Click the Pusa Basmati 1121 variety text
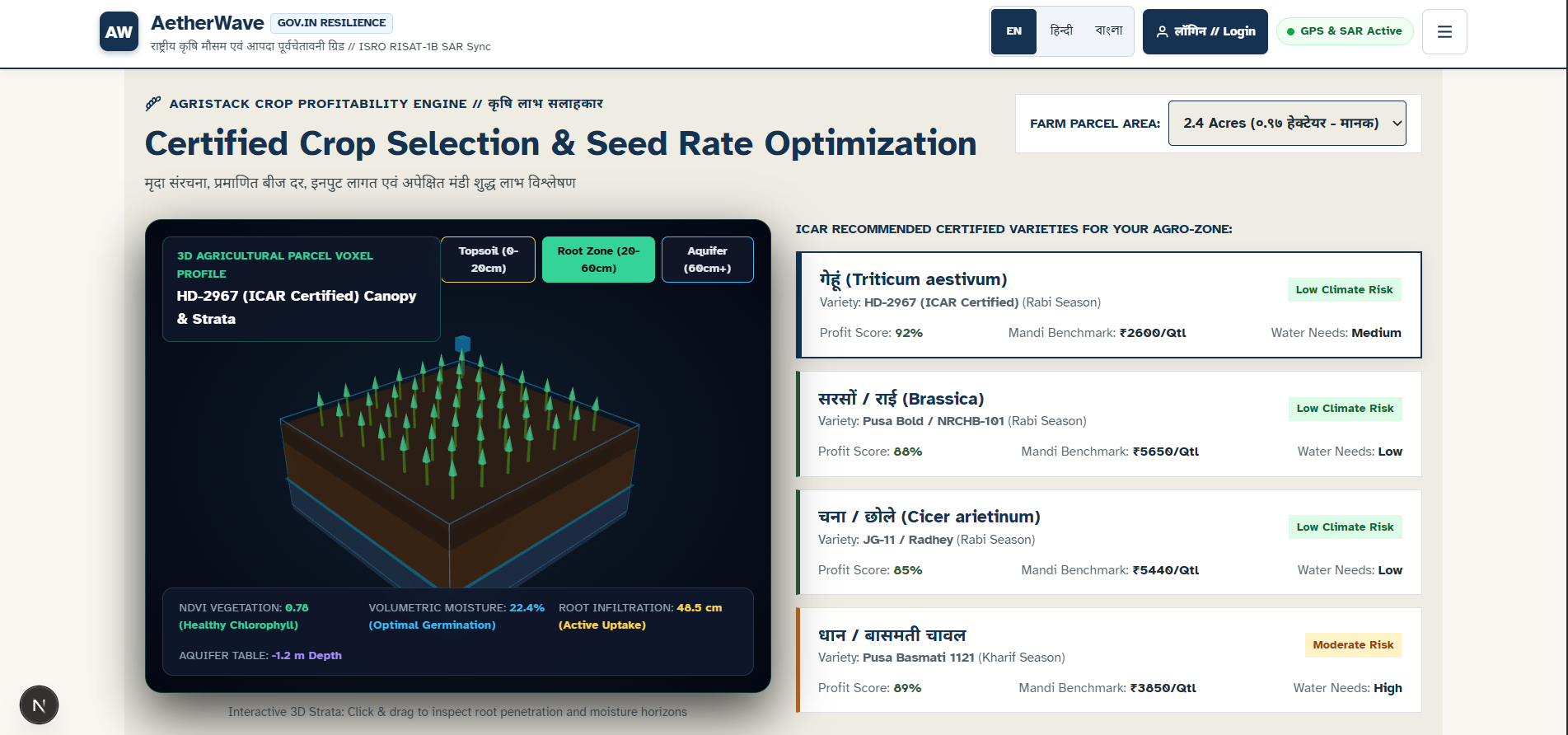The image size is (1568, 735). pos(918,658)
